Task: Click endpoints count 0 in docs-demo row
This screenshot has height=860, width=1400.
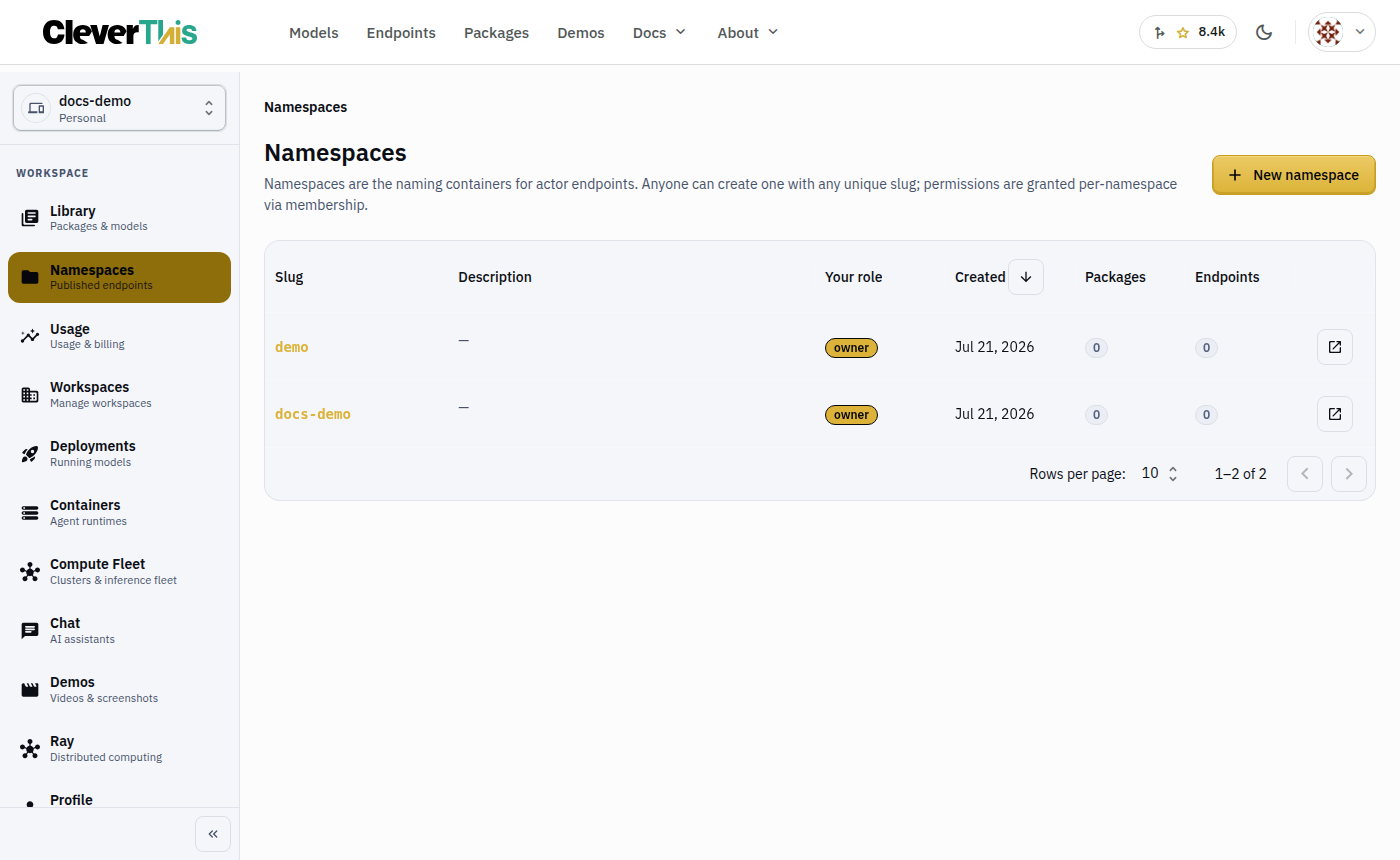Action: click(1206, 415)
